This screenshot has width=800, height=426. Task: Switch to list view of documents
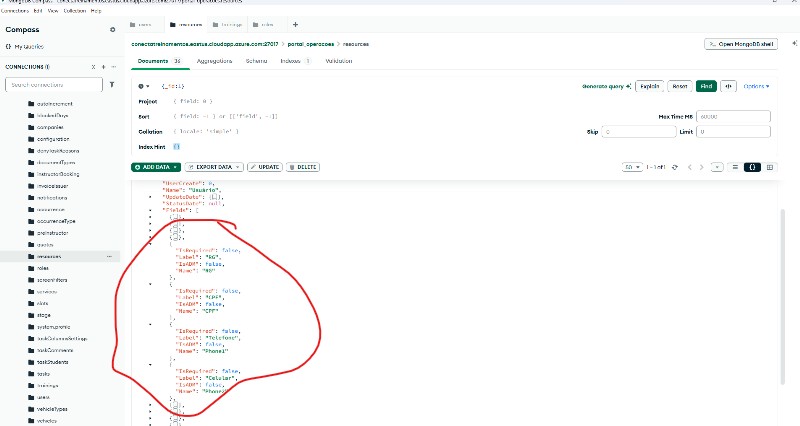[735, 167]
